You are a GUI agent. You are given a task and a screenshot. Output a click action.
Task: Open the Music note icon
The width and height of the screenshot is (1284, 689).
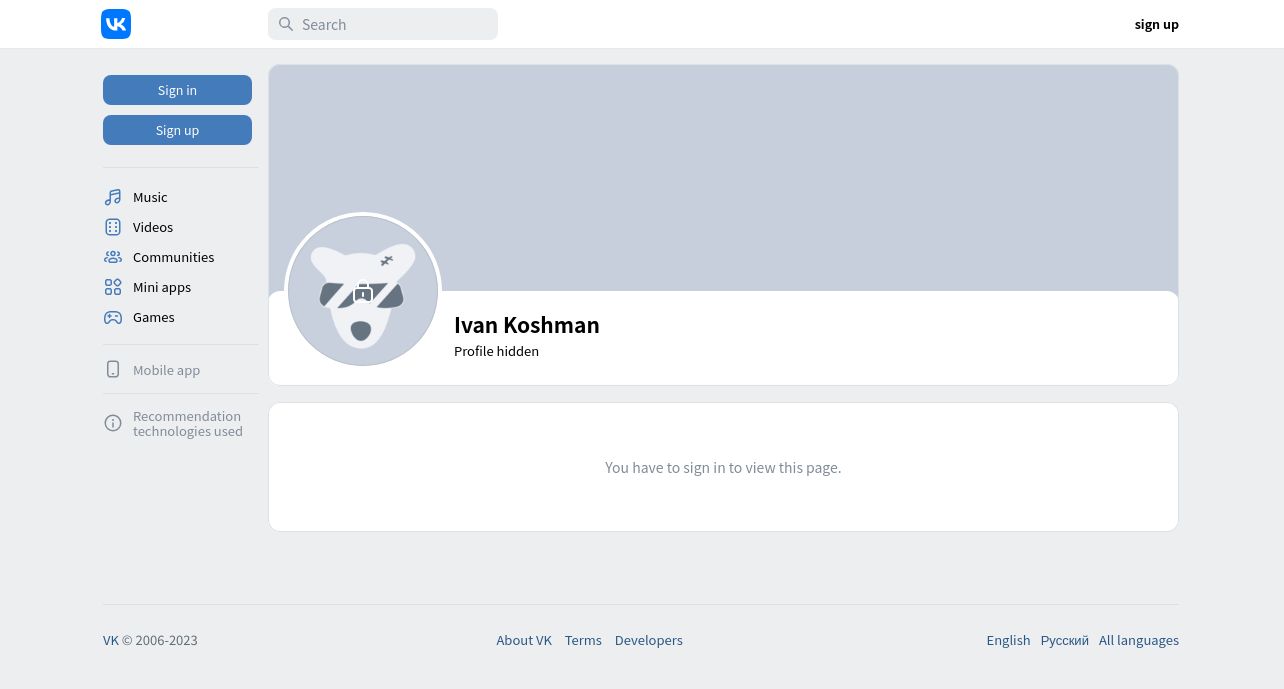(x=113, y=197)
